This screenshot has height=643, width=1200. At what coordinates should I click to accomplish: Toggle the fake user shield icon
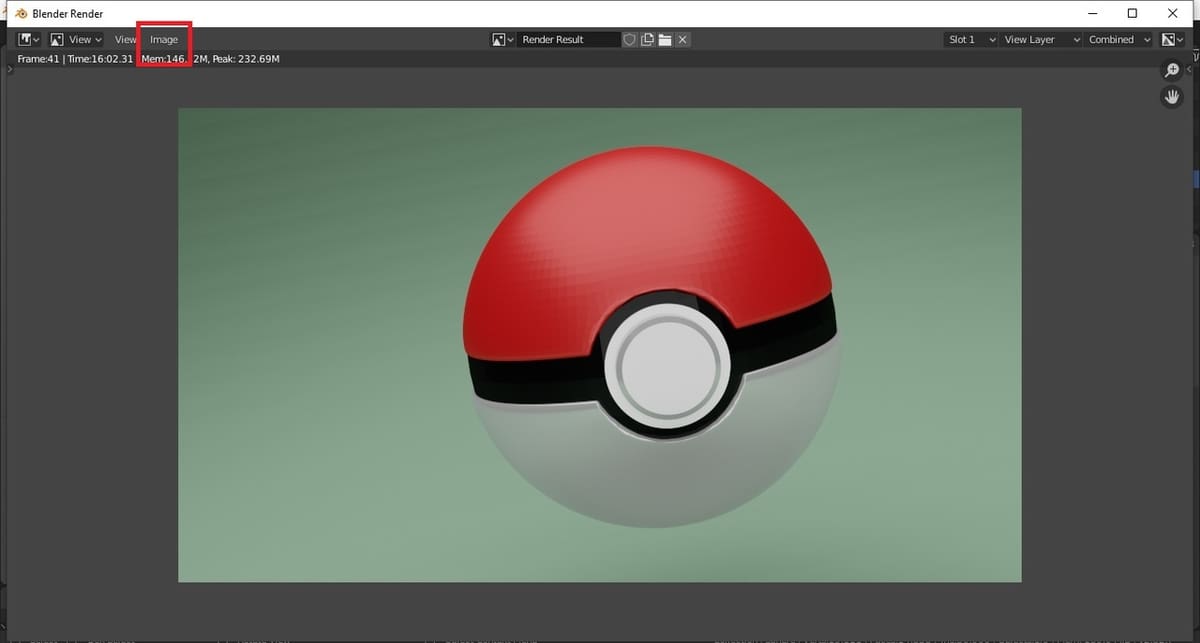coord(630,39)
